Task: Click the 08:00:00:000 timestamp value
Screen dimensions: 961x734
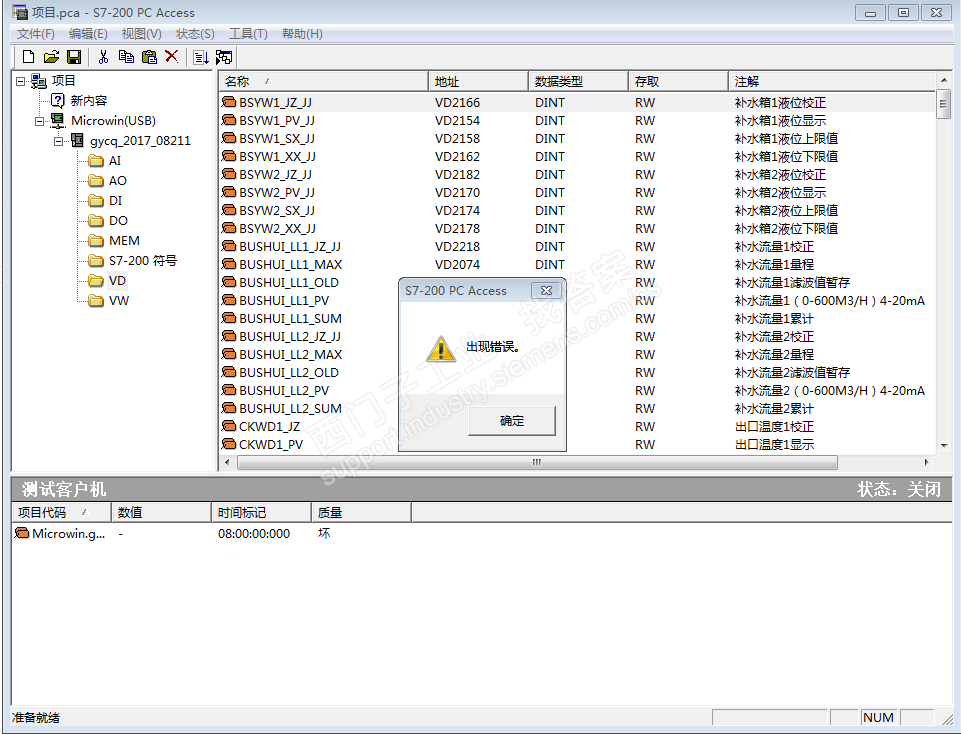Action: 254,534
